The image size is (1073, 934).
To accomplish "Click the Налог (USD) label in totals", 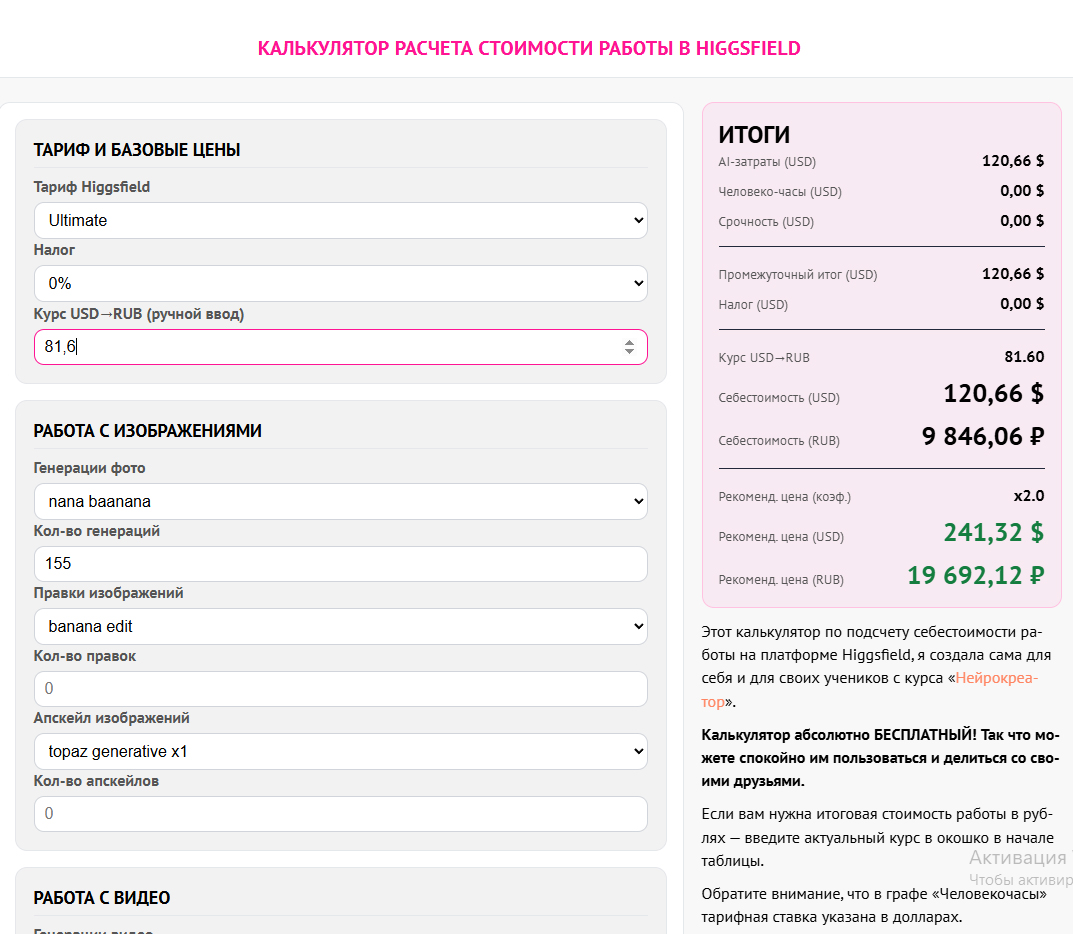I will click(x=753, y=305).
